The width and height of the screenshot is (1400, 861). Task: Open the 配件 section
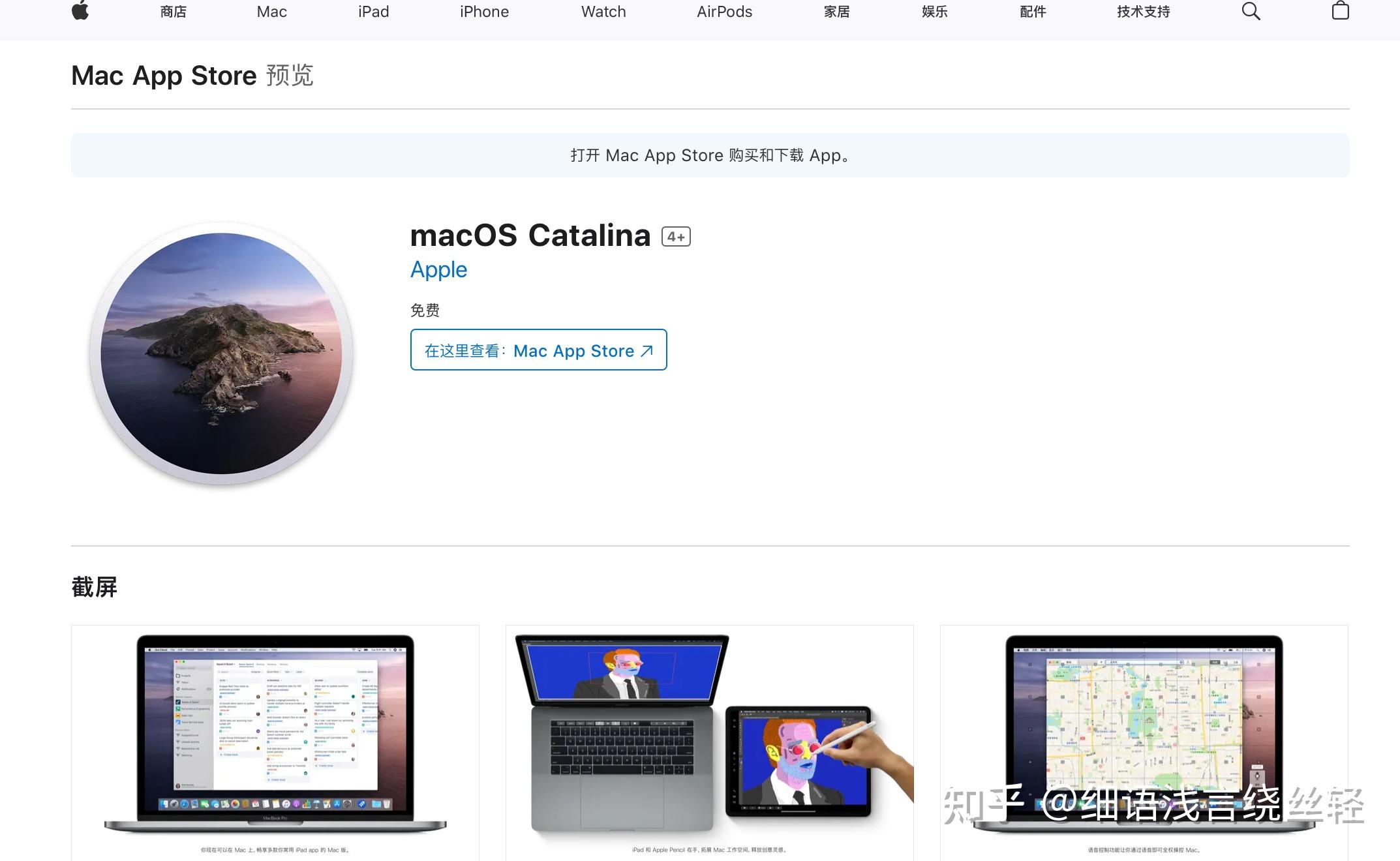(x=1033, y=11)
